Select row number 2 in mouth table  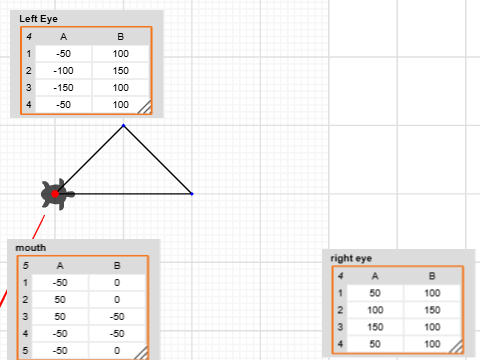pos(25,300)
